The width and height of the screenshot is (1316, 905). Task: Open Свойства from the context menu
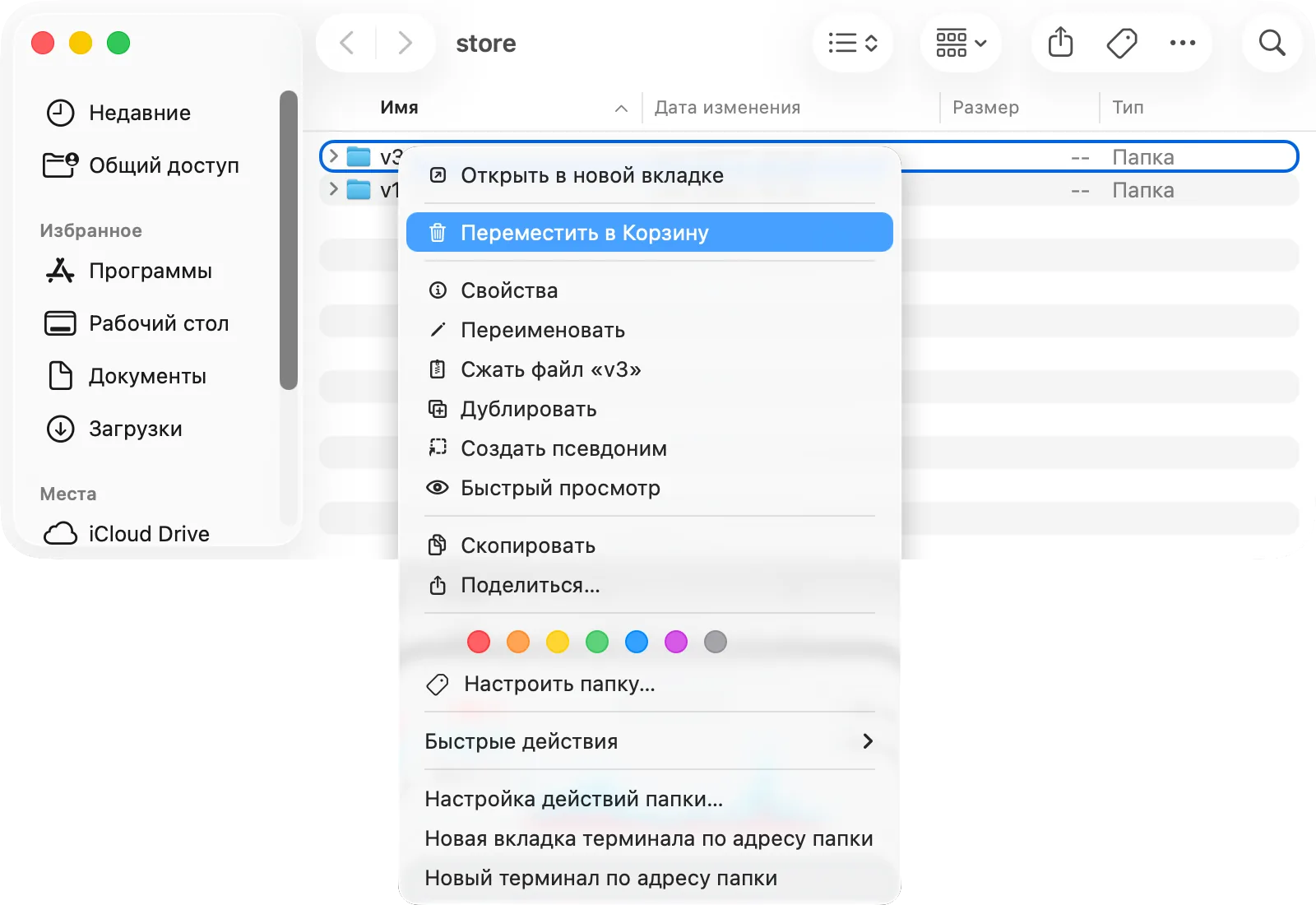pyautogui.click(x=650, y=290)
